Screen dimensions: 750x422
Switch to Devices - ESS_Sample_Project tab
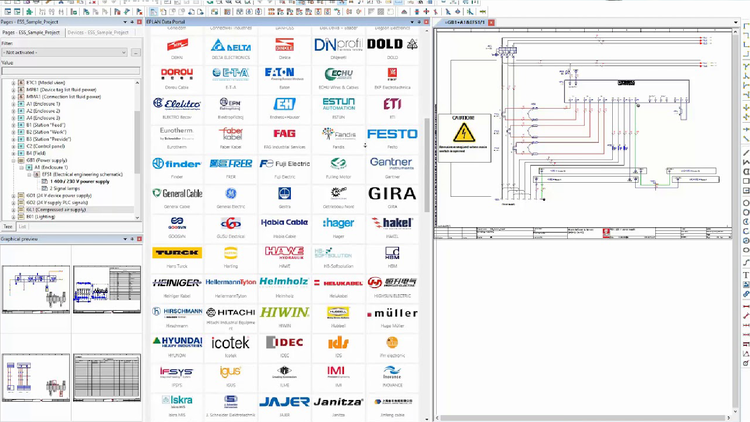98,32
